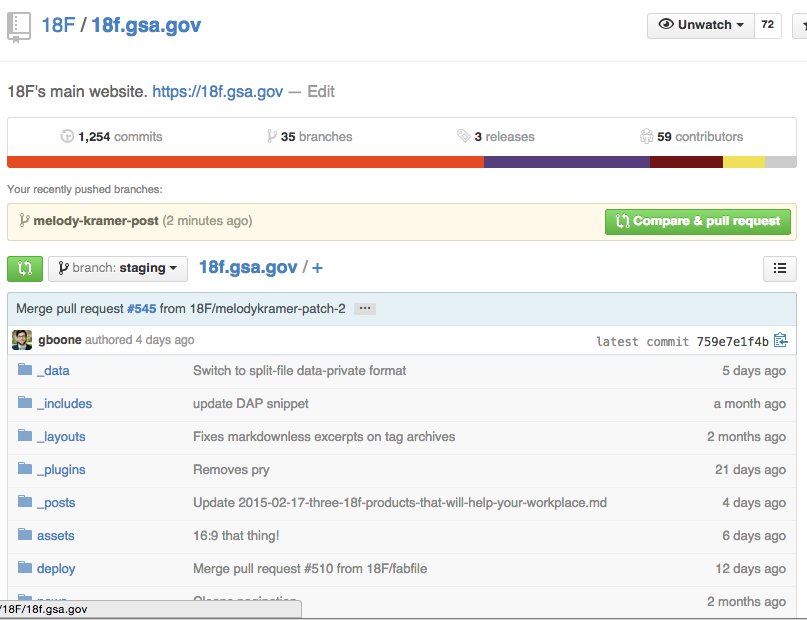Open the latest commit 759e7e1f4b
Viewport: 807px width, 620px height.
click(733, 342)
